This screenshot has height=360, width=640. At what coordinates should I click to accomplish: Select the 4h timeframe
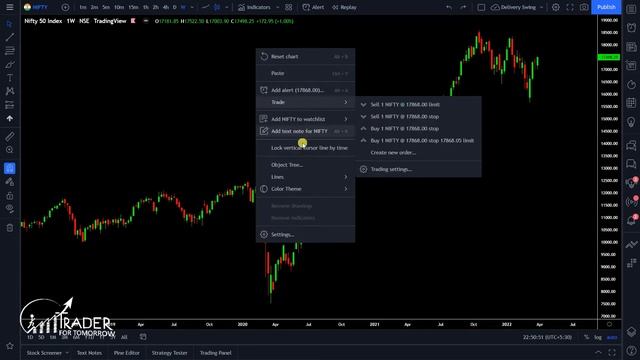tap(166, 7)
